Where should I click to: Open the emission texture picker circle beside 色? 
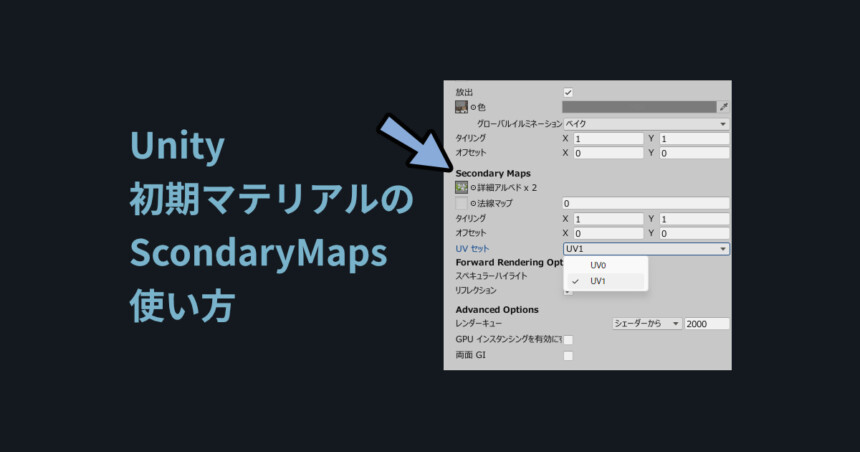point(473,108)
